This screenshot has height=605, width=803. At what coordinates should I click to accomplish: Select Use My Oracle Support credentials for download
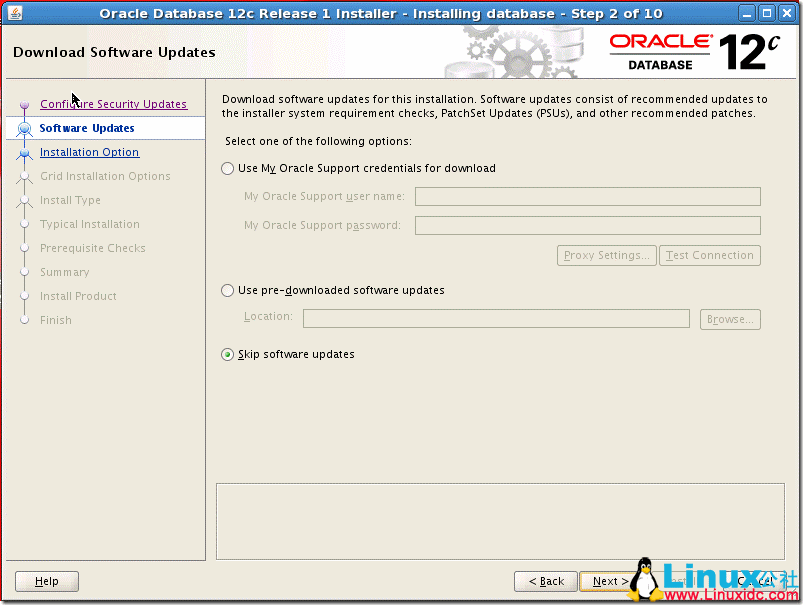(227, 168)
